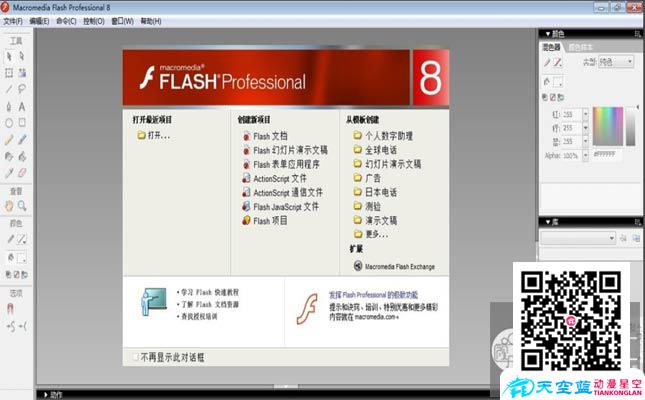
Task: Click the Smooth option in Tools options
Action: (10, 327)
